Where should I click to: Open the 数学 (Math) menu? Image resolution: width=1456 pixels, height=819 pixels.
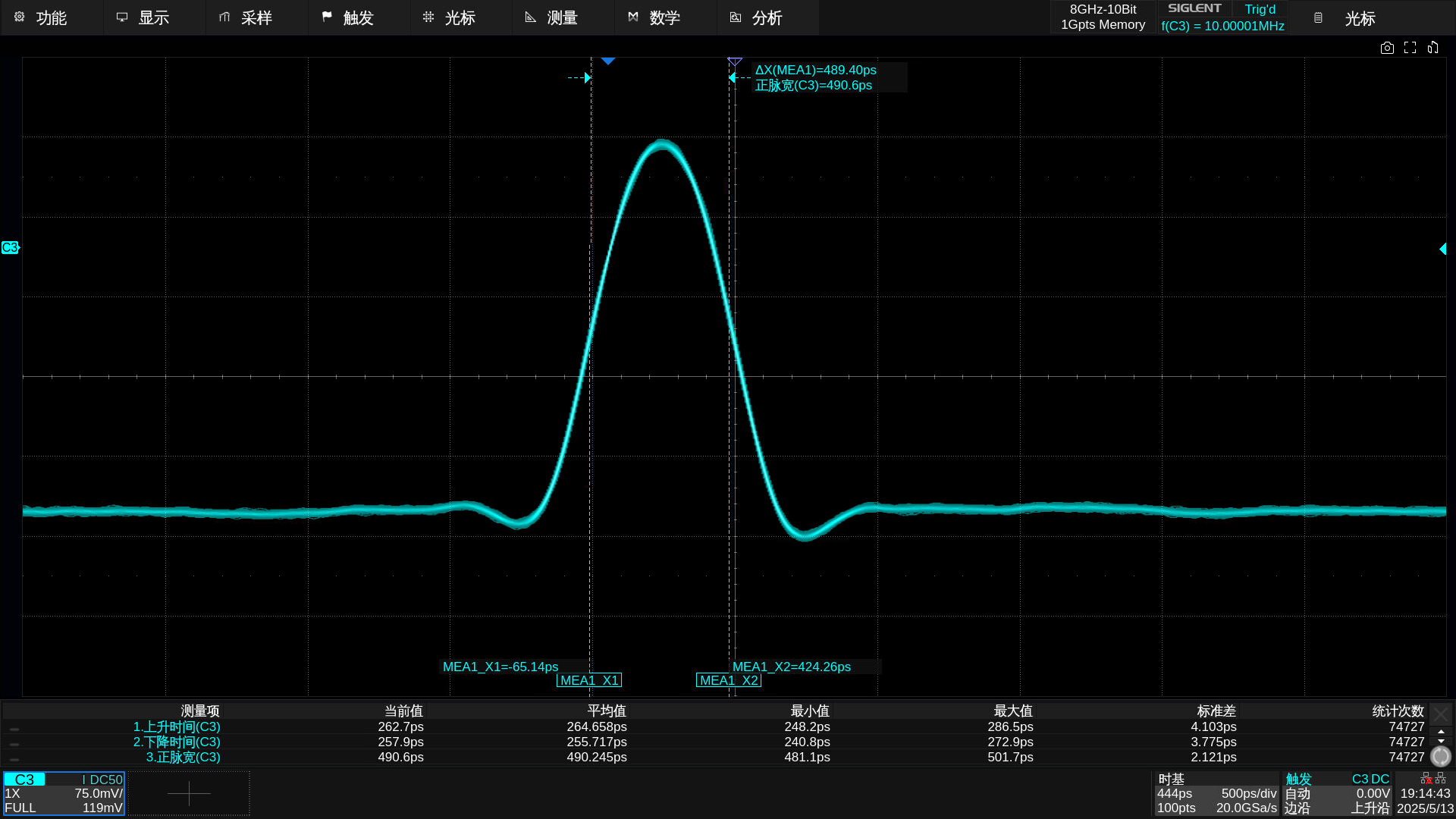pos(664,17)
